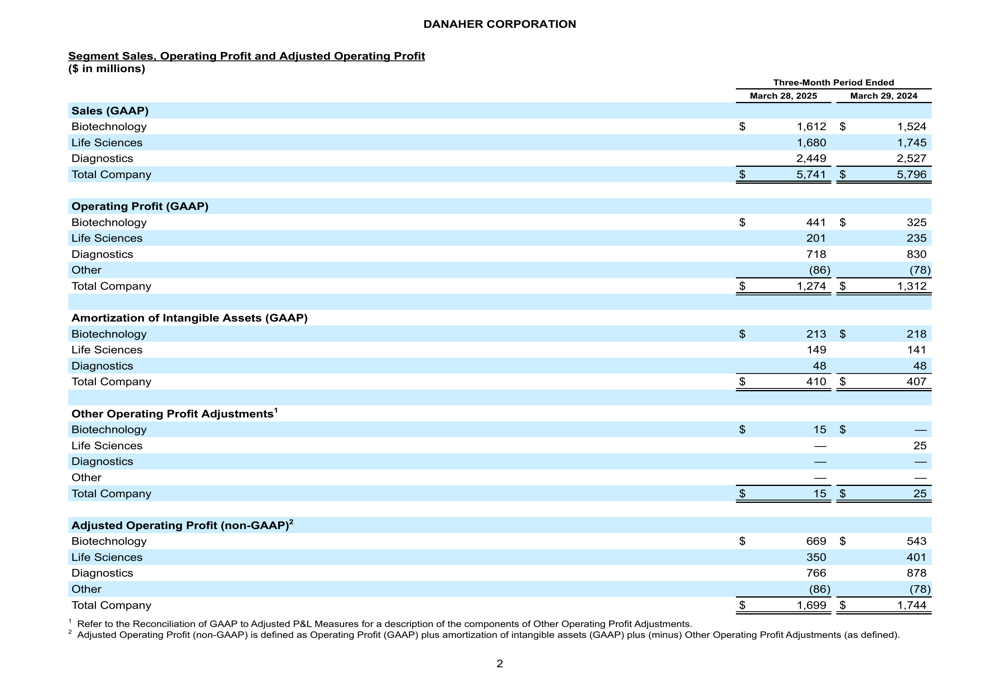Select Biotechnology operating profit 441
Viewport: 1000px width, 685px height.
(816, 223)
